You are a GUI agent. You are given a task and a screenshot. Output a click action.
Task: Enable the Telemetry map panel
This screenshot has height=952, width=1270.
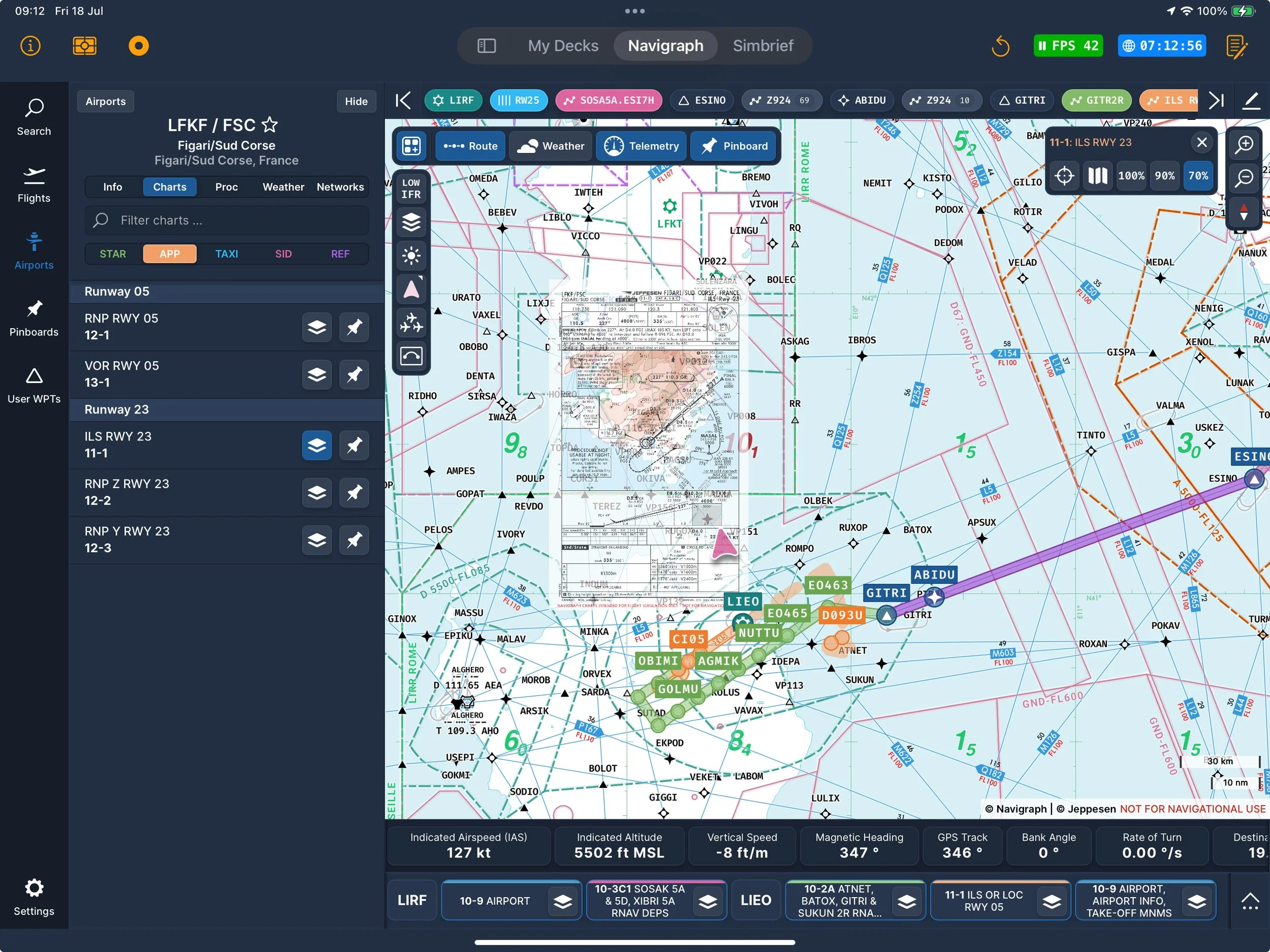tap(641, 146)
